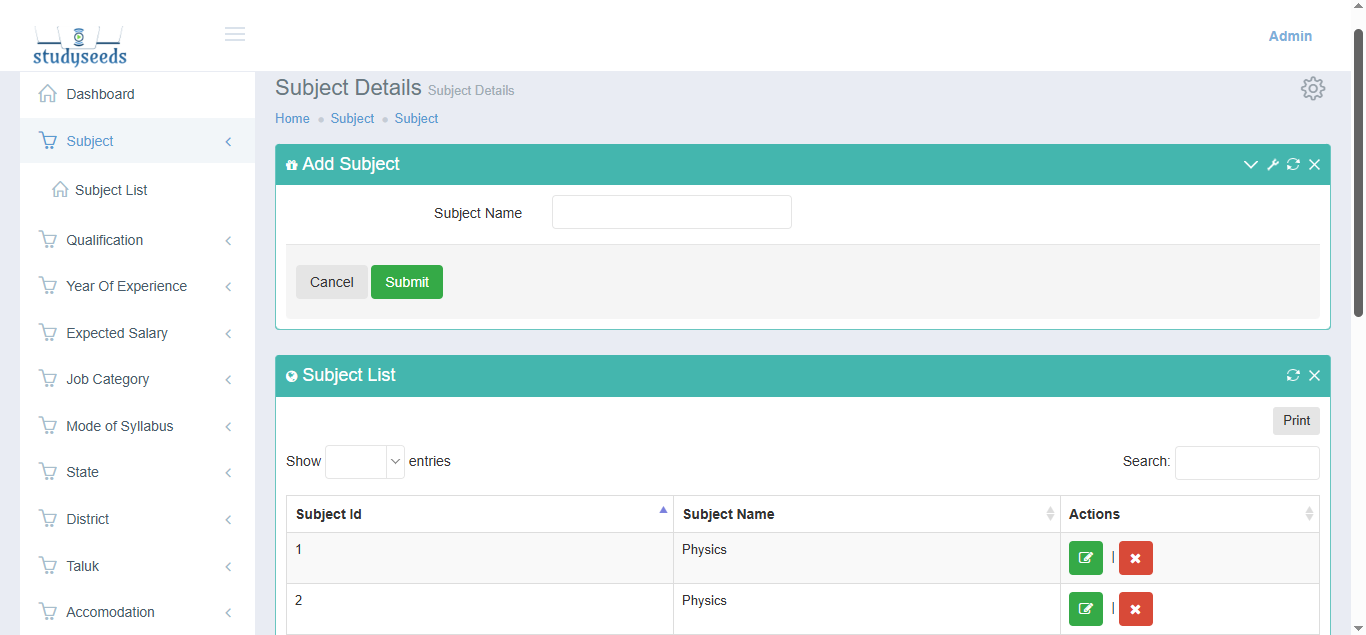Click the studyseeds logo
The image size is (1366, 635).
coord(80,46)
